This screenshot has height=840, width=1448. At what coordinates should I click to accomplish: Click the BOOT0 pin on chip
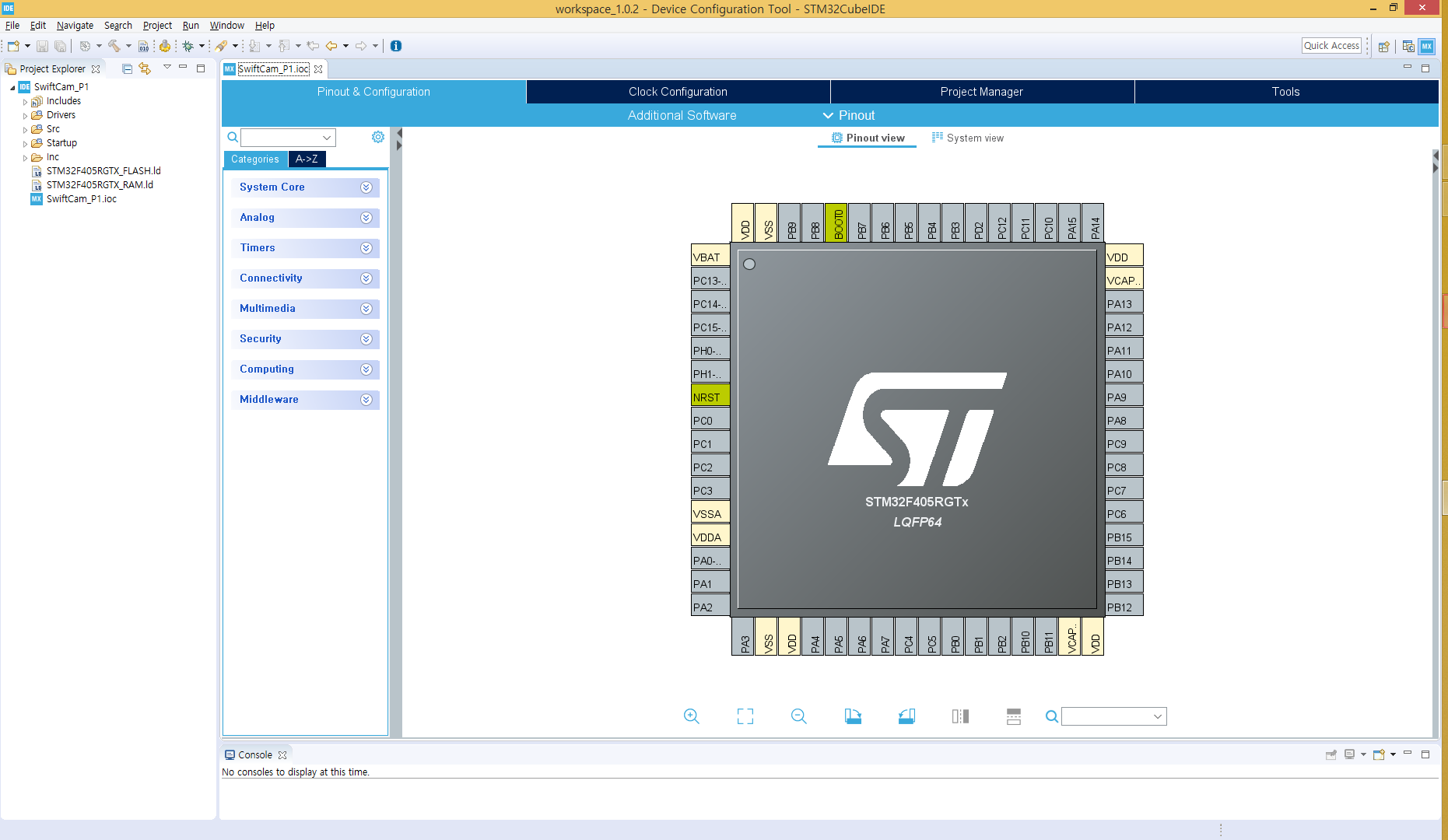pos(836,223)
